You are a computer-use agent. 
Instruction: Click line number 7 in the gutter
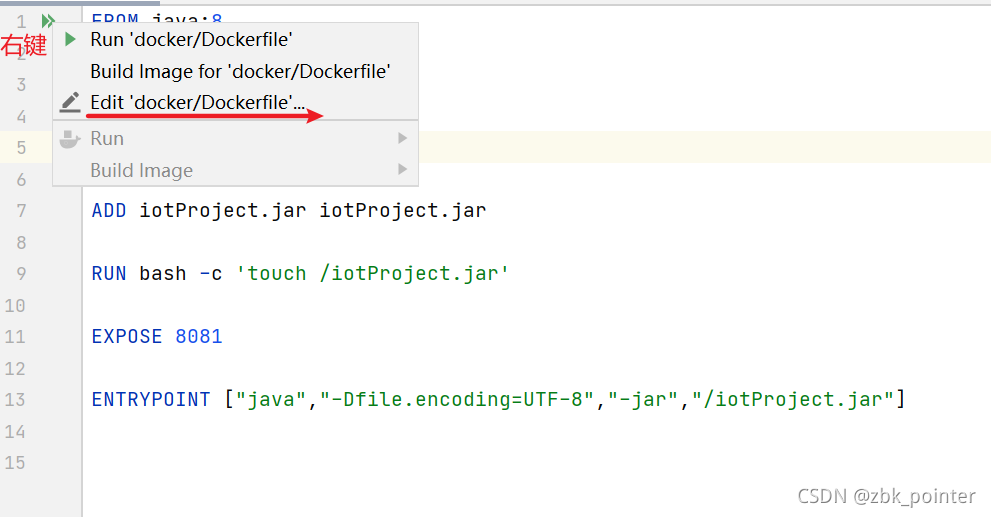point(21,211)
